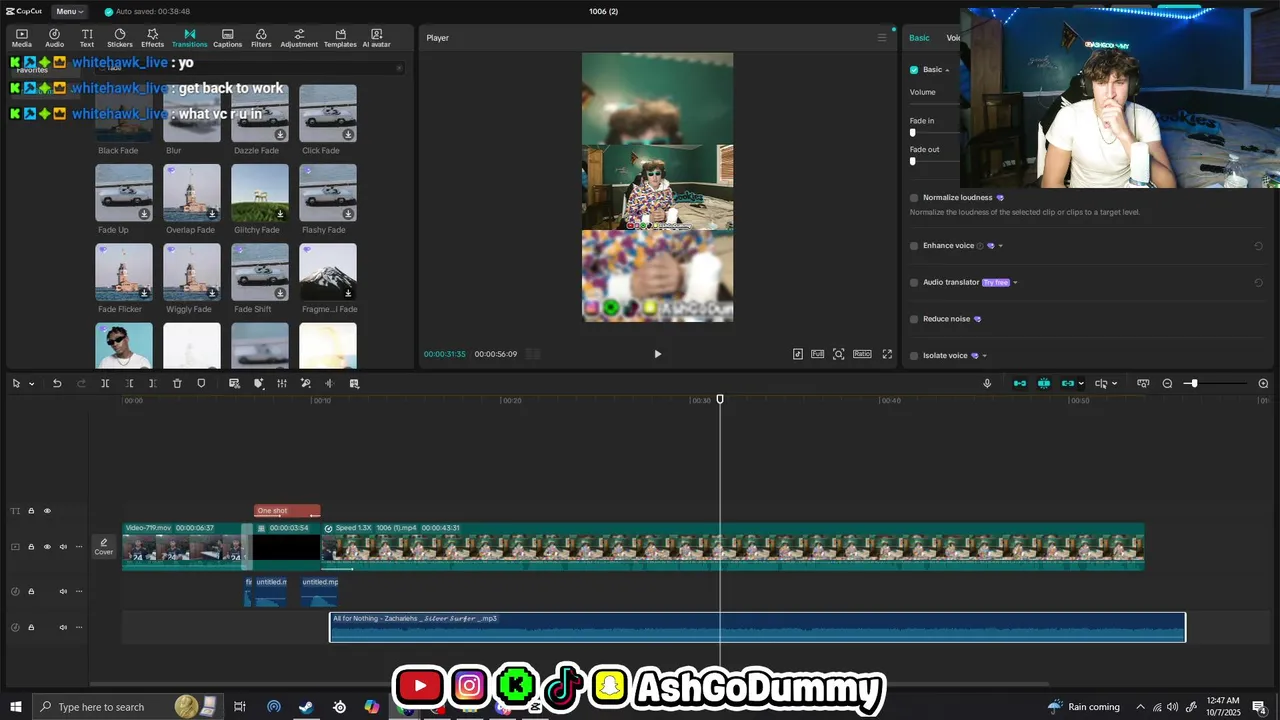Click the Full view button
Screen dimensions: 1280x720
pos(818,354)
